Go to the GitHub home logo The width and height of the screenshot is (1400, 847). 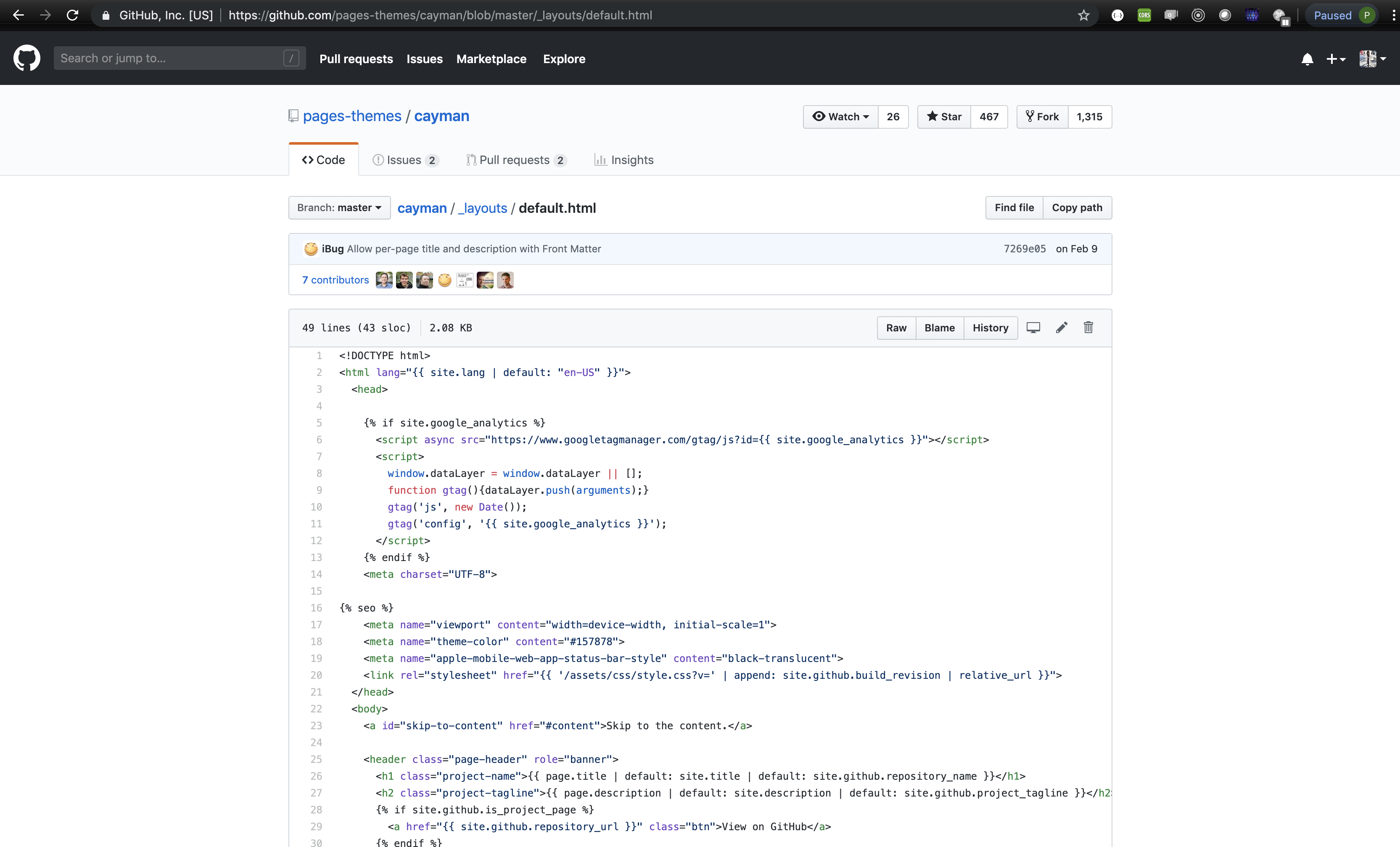pos(27,58)
